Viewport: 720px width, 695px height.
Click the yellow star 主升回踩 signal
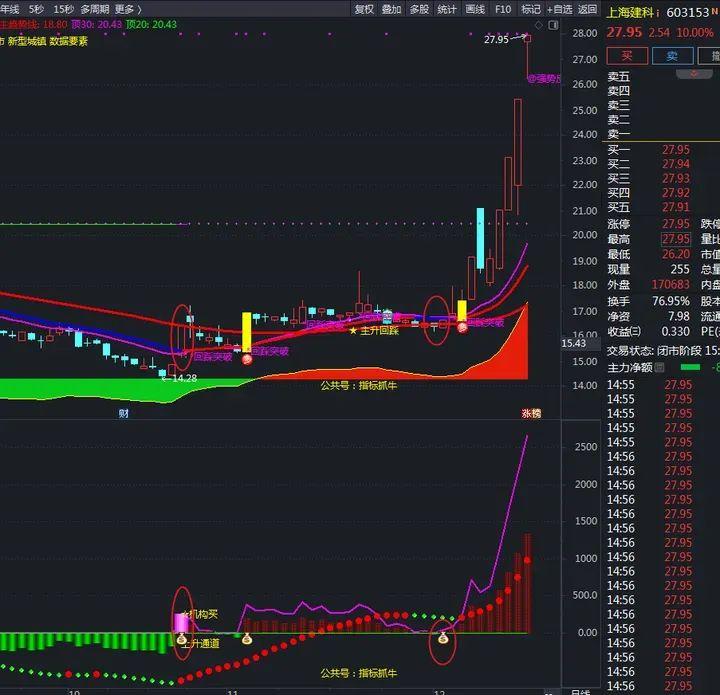374,331
